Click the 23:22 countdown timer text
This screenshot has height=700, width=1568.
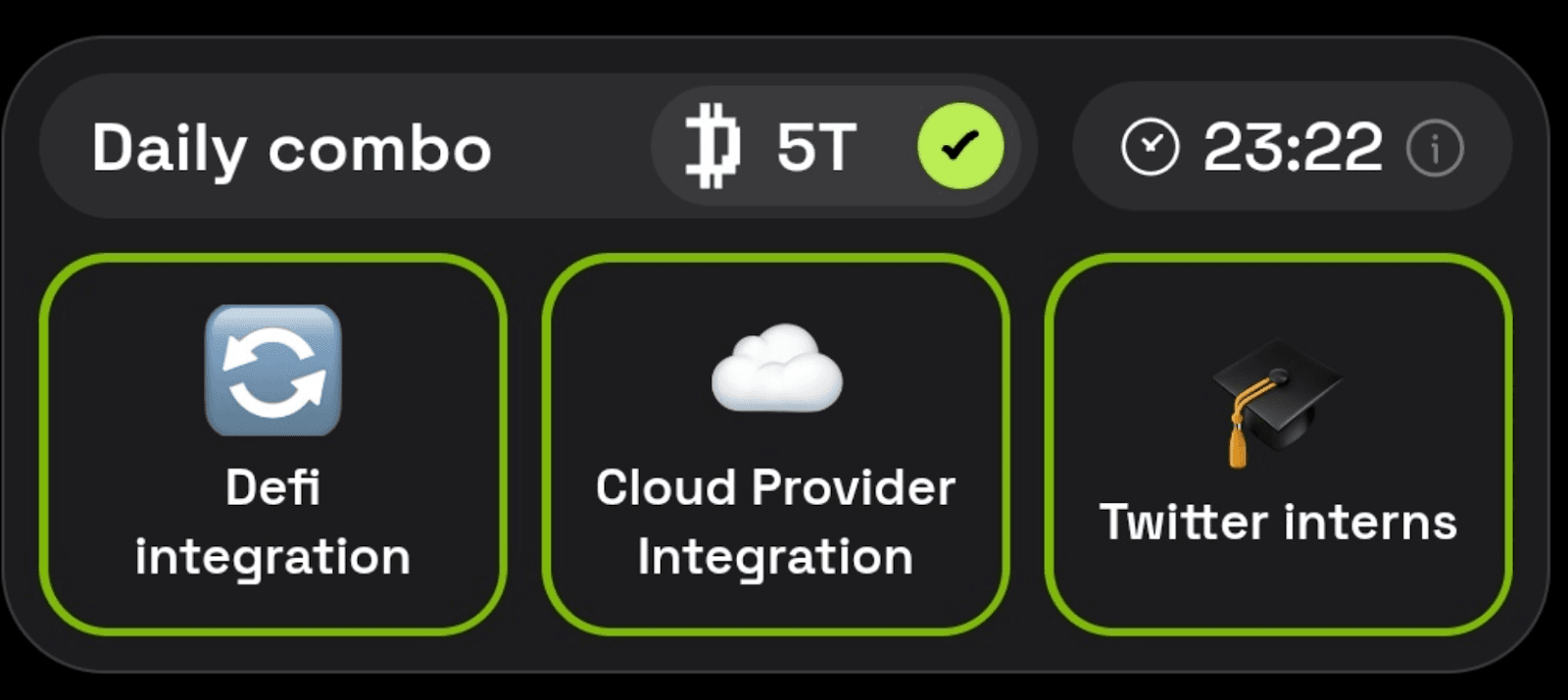point(1293,147)
